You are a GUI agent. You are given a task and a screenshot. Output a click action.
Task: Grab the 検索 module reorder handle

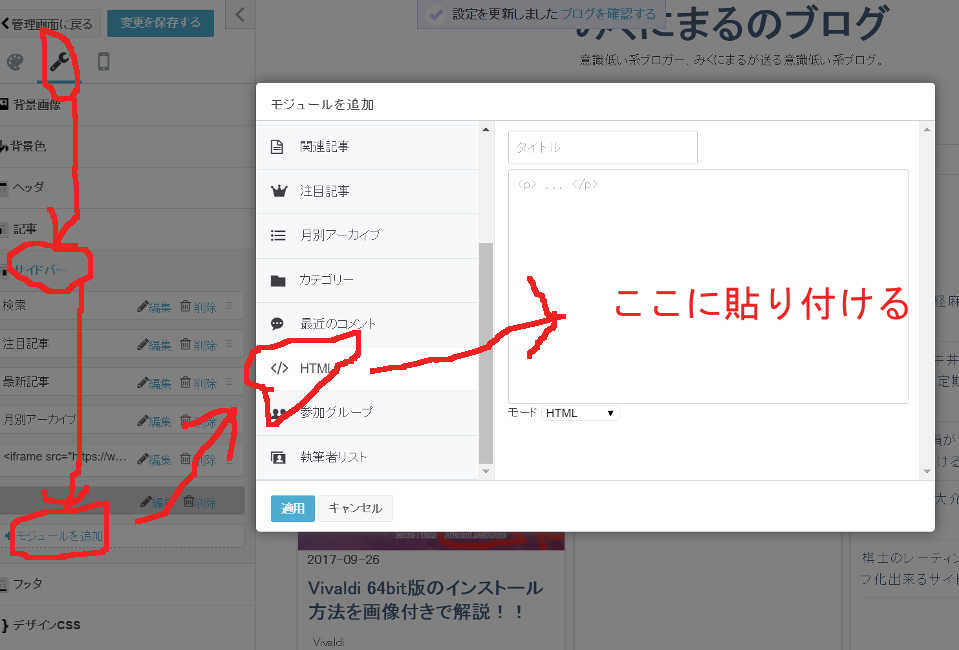pos(229,305)
